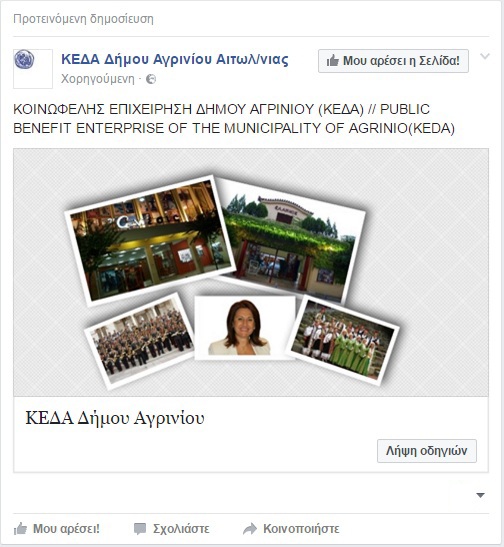Viewport: 504px width, 547px height.
Task: Click the Λήψη οδηγιών directions button
Action: click(427, 451)
